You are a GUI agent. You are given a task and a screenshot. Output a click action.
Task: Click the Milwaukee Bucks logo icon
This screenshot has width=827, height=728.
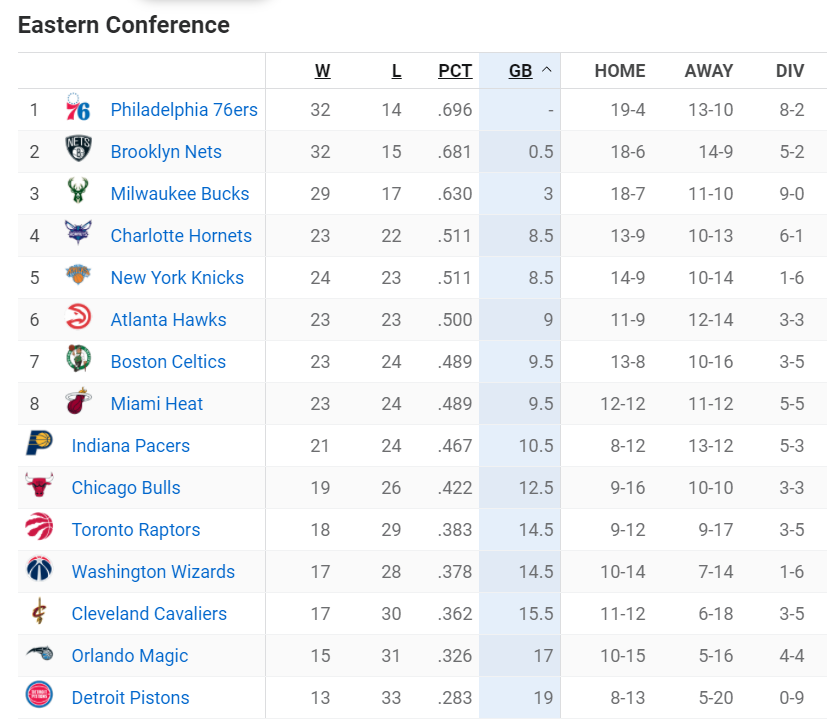coord(78,191)
